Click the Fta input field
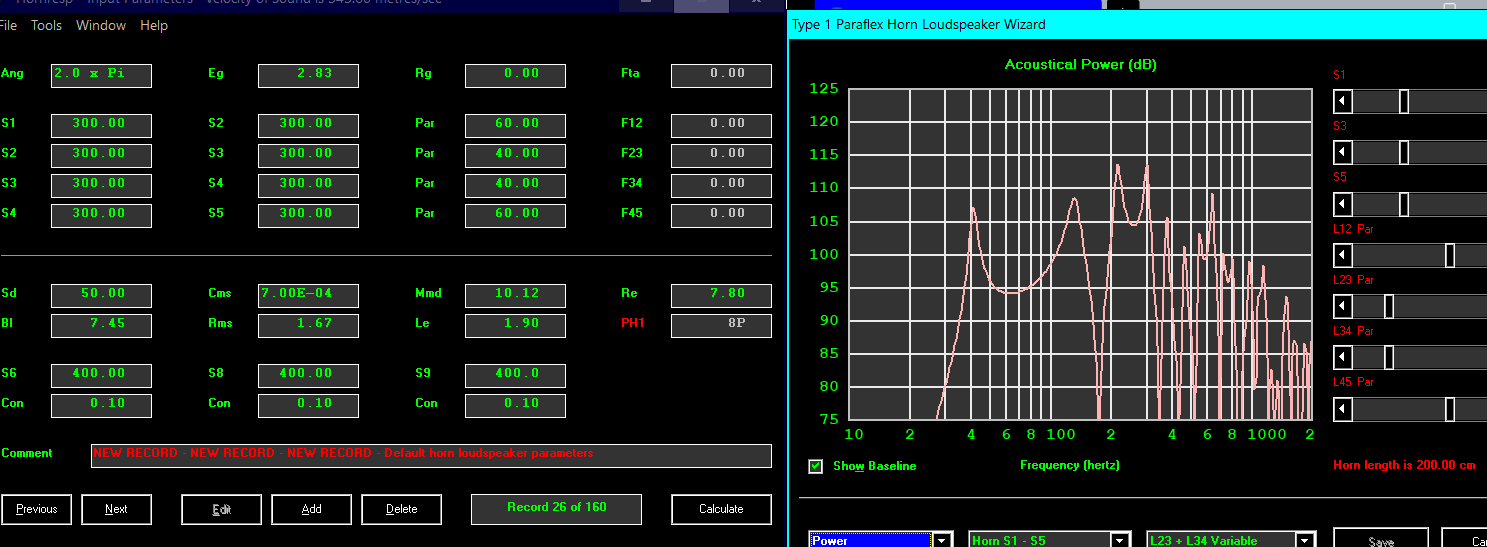 (x=721, y=75)
